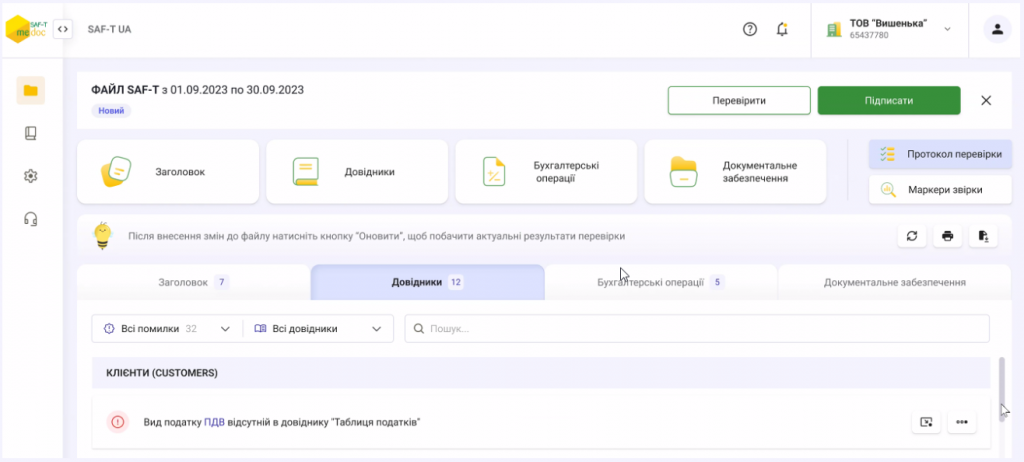Click the green Підписати button
Screen dimensions: 1024x462
click(x=889, y=101)
